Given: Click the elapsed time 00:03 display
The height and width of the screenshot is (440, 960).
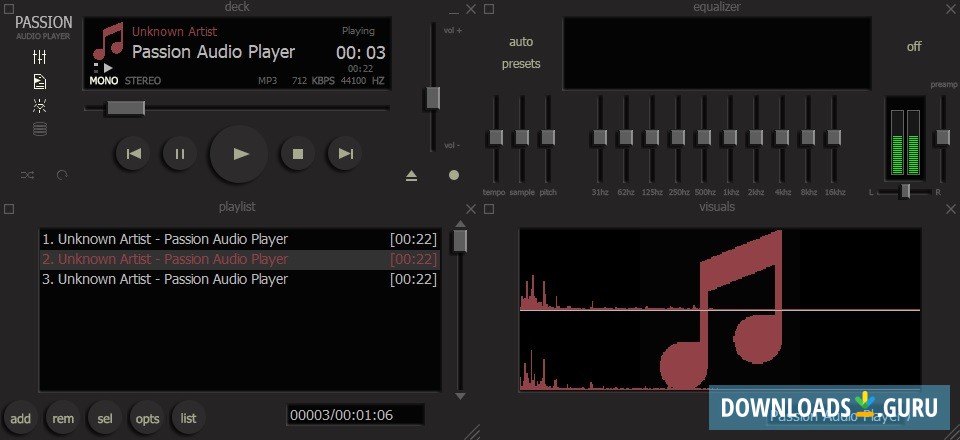Looking at the screenshot, I should (361, 53).
